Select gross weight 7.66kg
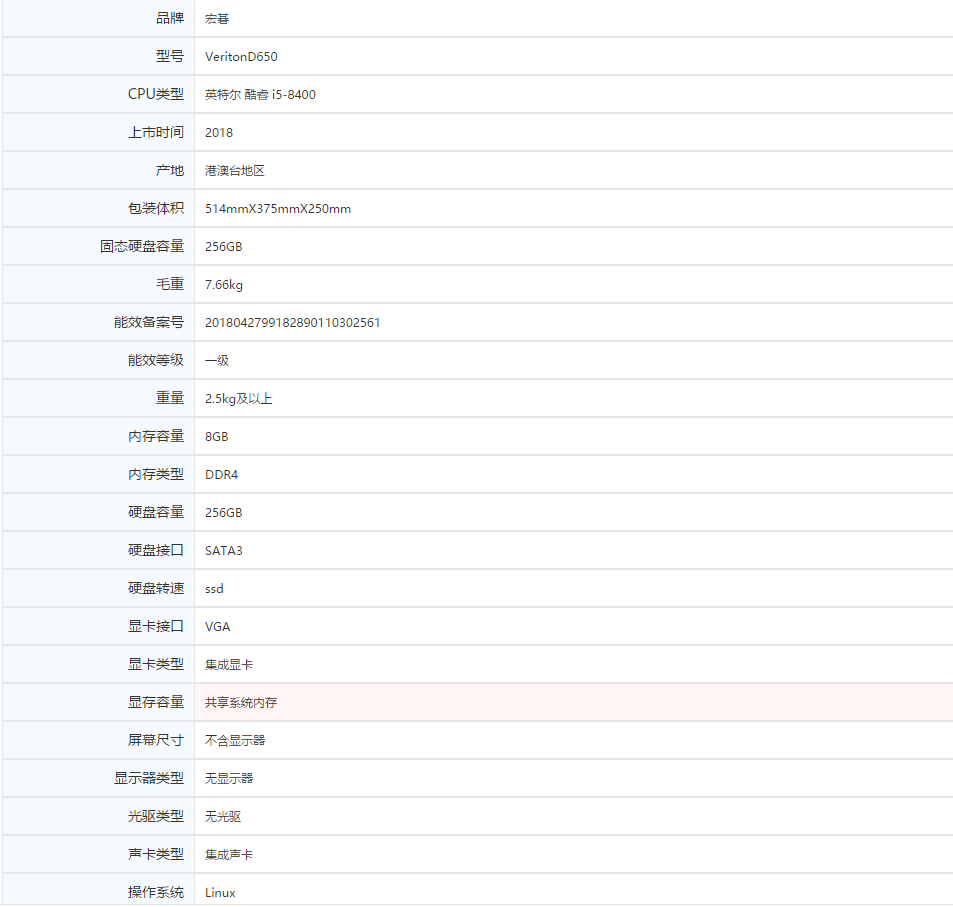This screenshot has width=953, height=907. pos(224,285)
